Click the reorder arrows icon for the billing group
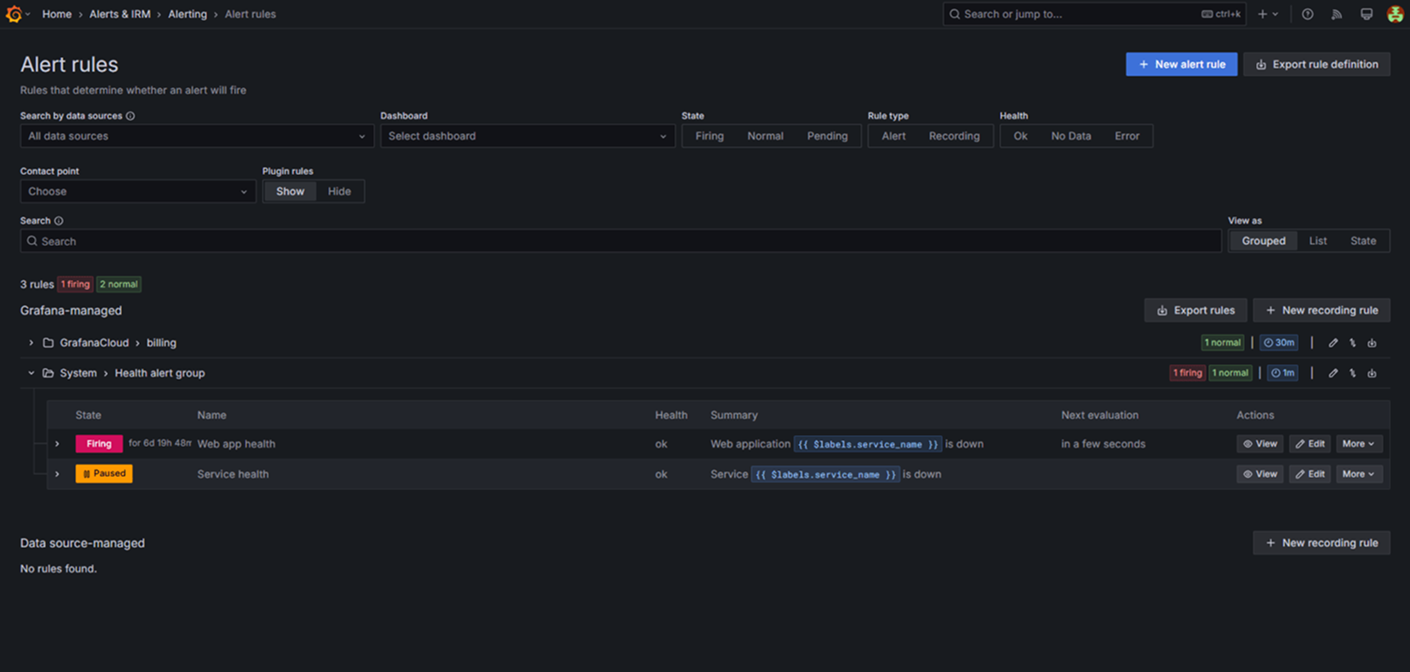The height and width of the screenshot is (672, 1410). point(1353,343)
